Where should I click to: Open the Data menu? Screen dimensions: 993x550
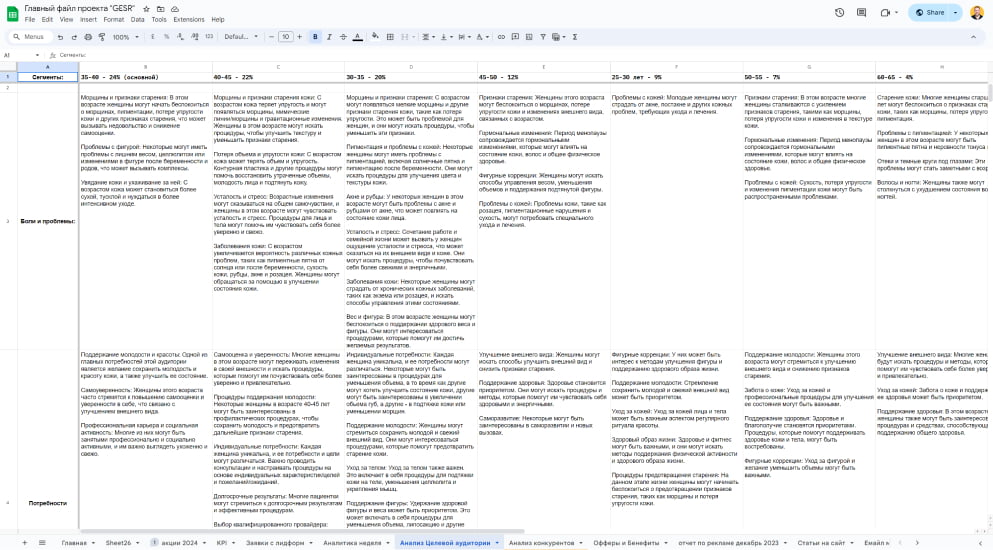pyautogui.click(x=137, y=20)
